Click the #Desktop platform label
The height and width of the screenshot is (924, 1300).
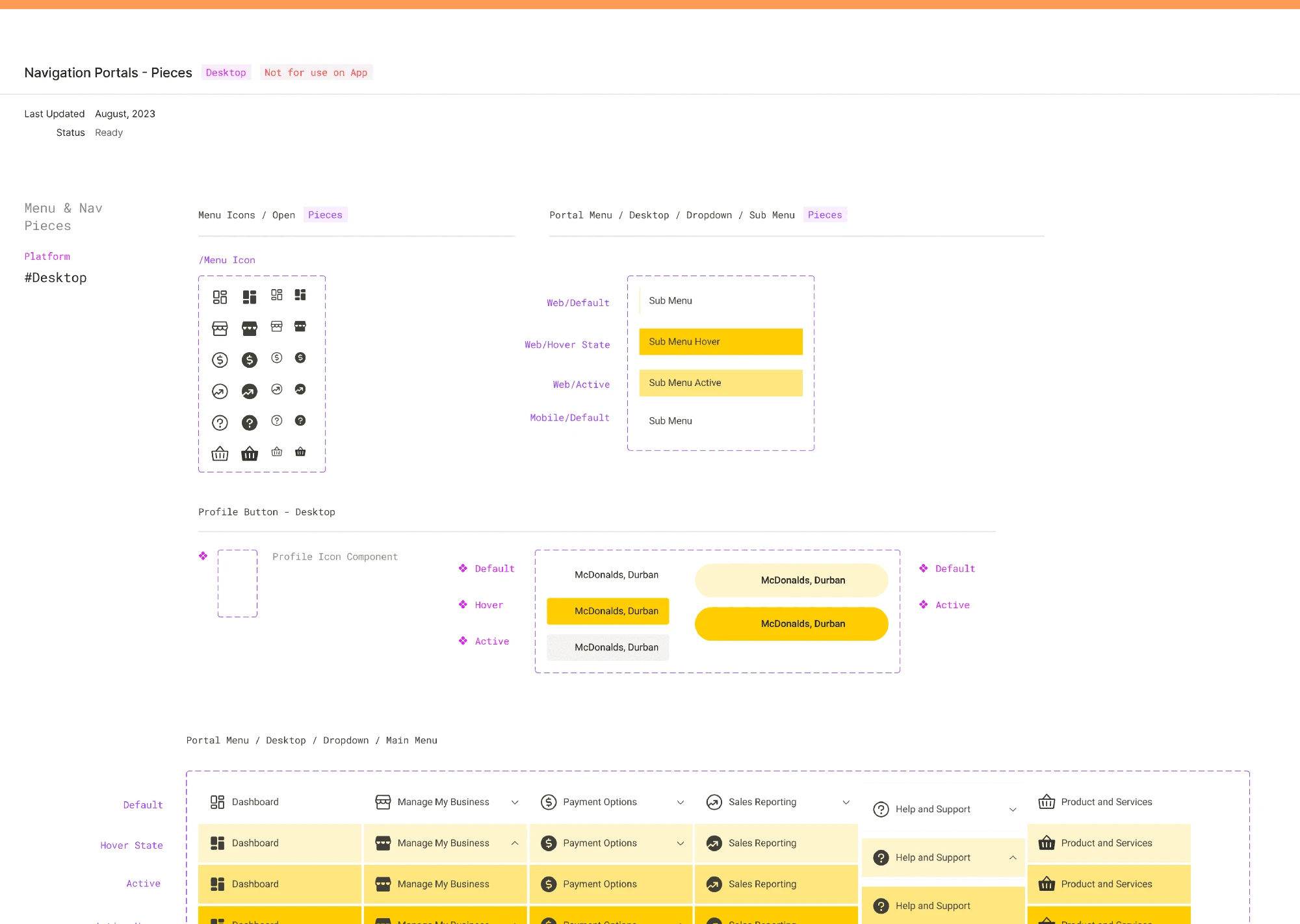(x=55, y=277)
